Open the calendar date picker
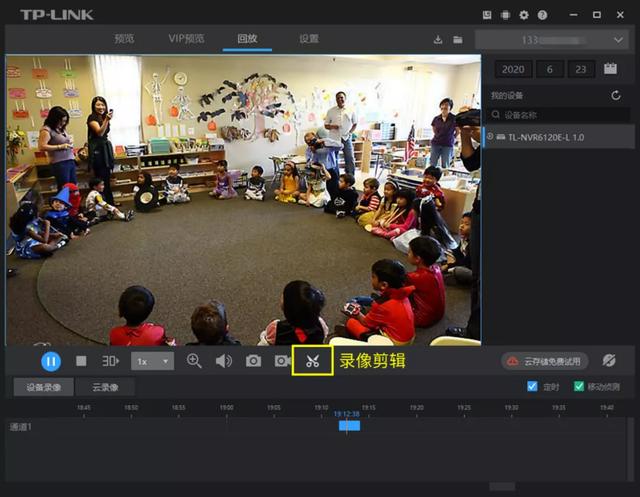 click(610, 69)
